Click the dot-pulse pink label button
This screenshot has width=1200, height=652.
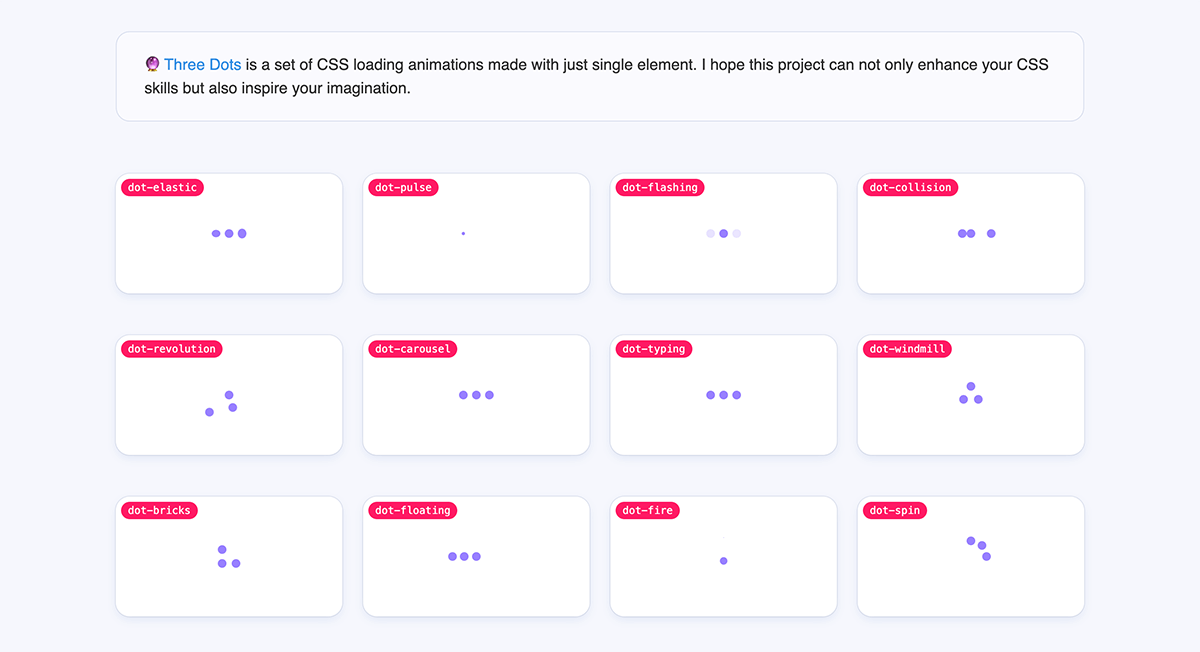[x=403, y=187]
